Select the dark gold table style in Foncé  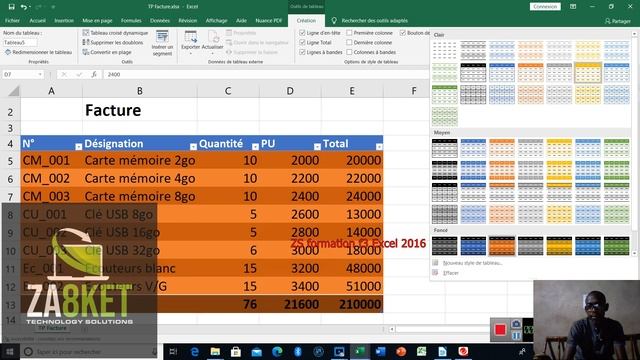click(x=559, y=246)
